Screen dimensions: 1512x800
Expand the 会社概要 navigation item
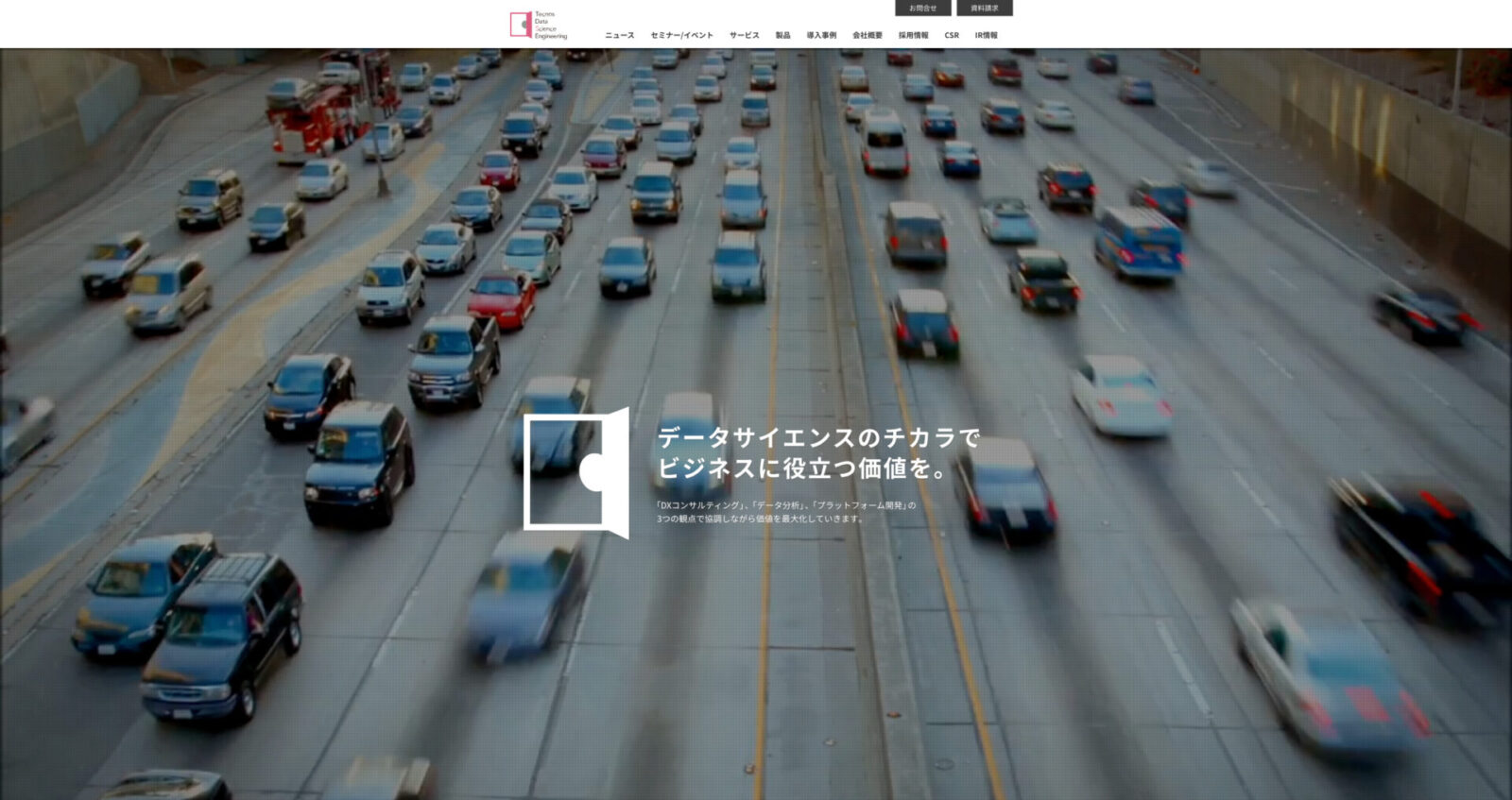(x=867, y=36)
